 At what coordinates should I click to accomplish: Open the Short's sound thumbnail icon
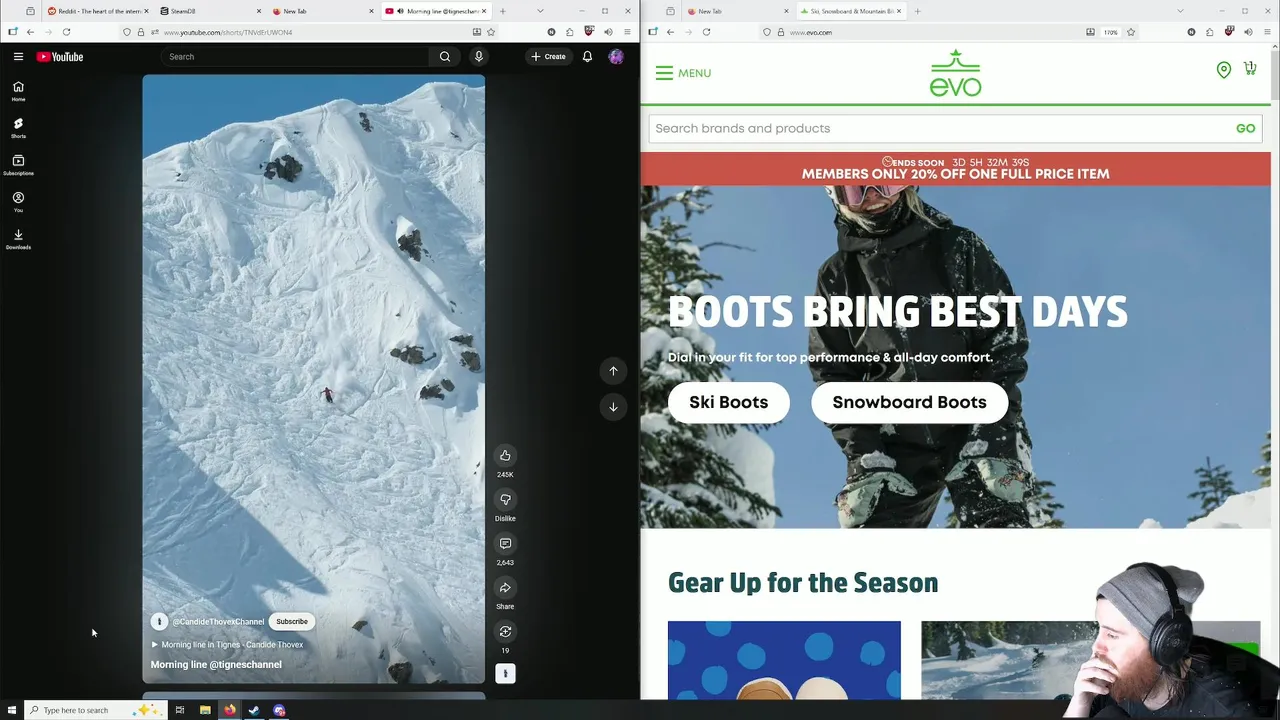pyautogui.click(x=505, y=674)
